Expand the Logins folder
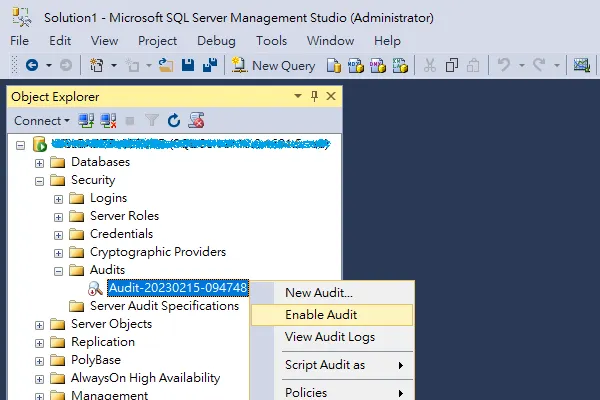 (x=58, y=199)
